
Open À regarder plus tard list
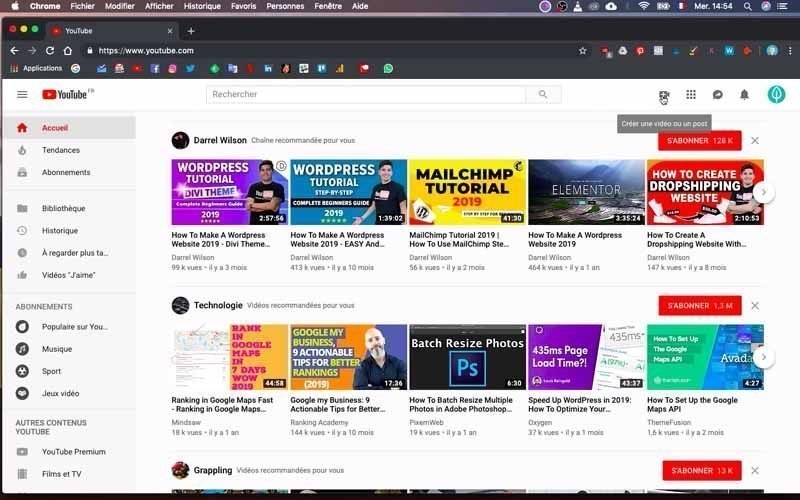pos(69,253)
